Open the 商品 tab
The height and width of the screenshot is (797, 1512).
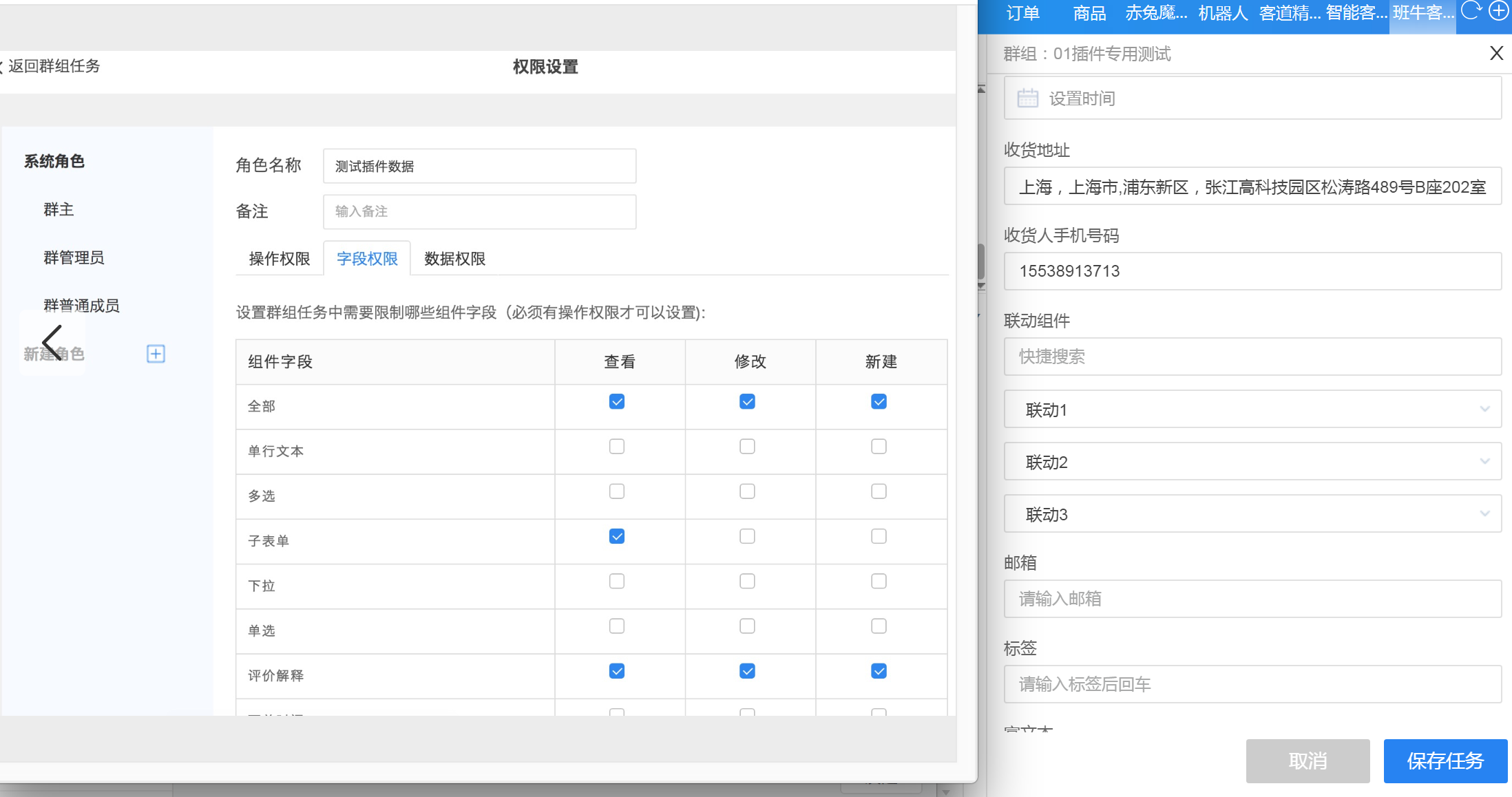[1089, 13]
